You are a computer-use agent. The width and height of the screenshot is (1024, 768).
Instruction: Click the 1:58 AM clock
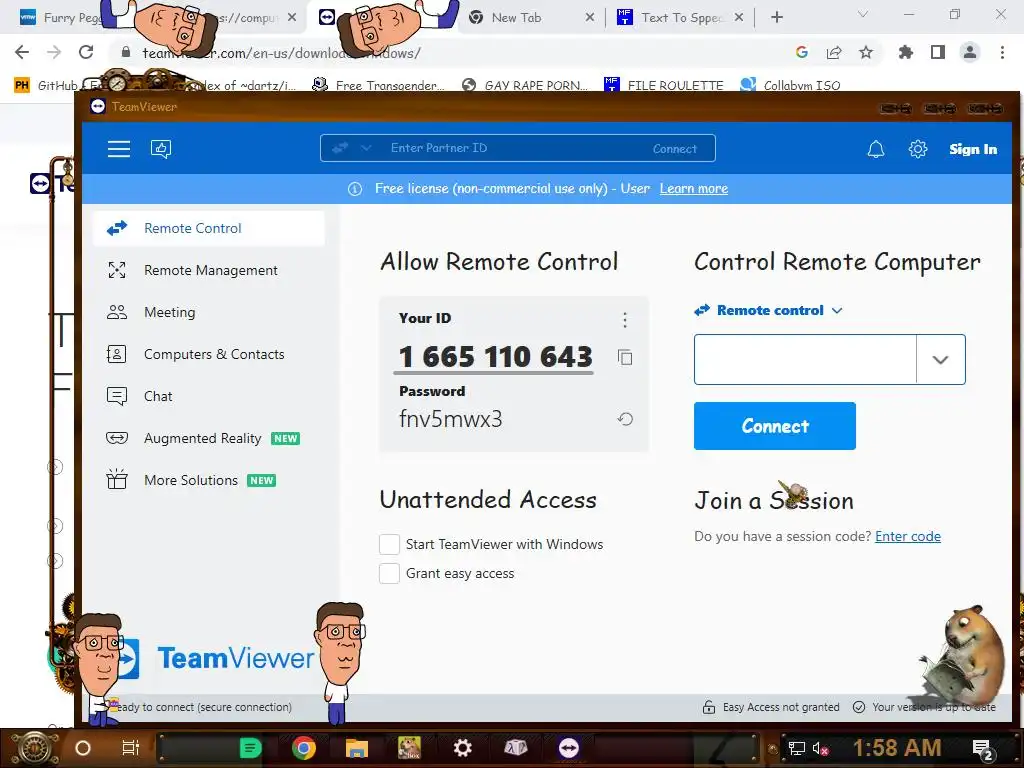coord(897,748)
